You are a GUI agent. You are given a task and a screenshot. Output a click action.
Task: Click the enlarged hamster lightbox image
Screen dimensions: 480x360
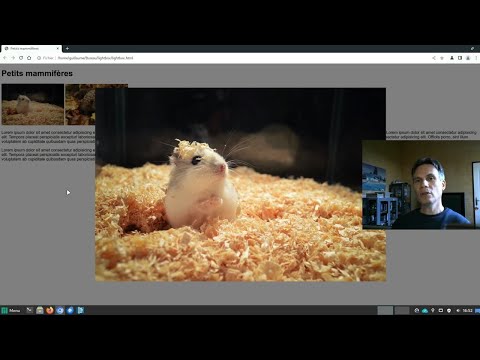click(x=241, y=185)
